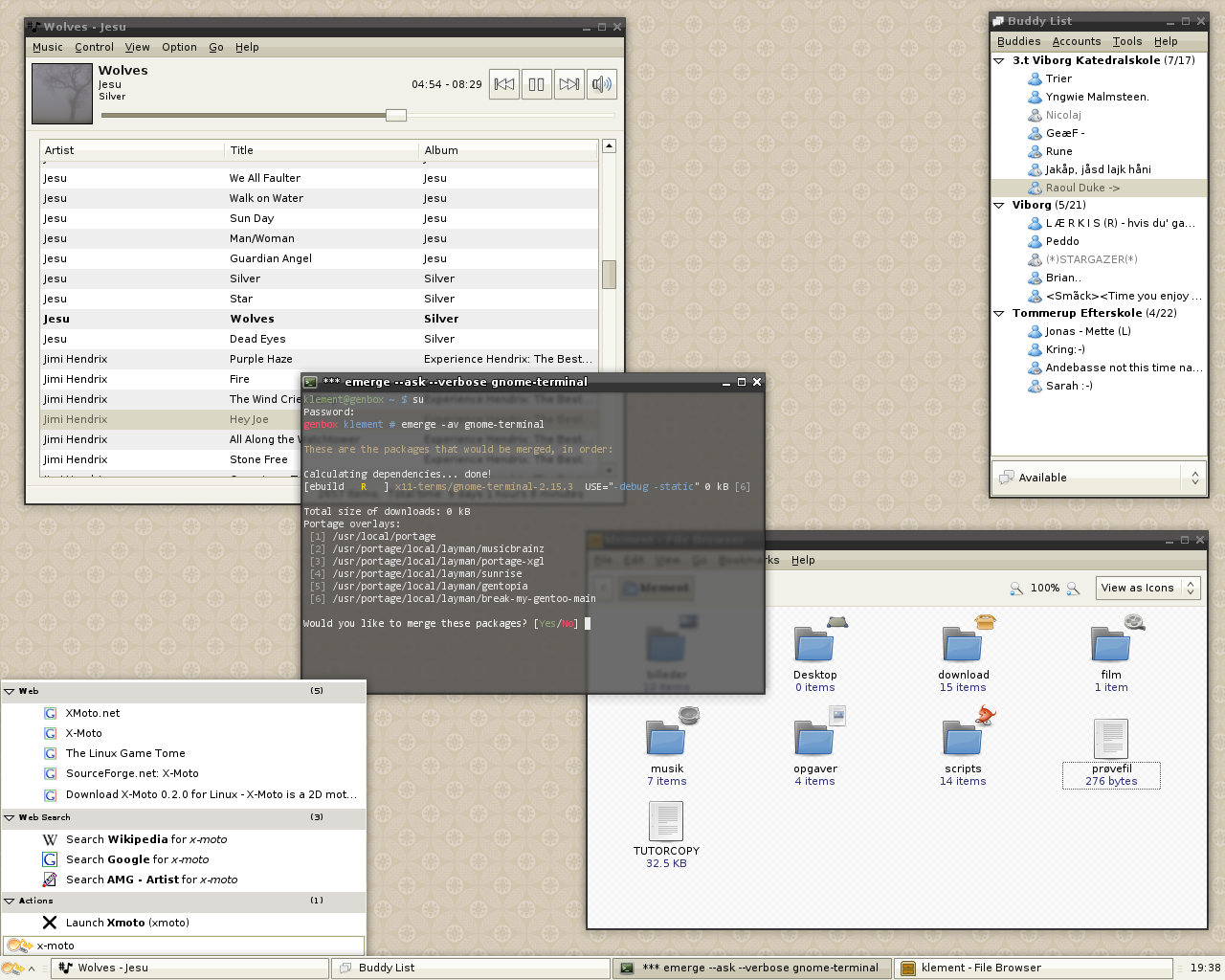1225x980 pixels.
Task: Skip to next track in music player
Action: pyautogui.click(x=569, y=84)
